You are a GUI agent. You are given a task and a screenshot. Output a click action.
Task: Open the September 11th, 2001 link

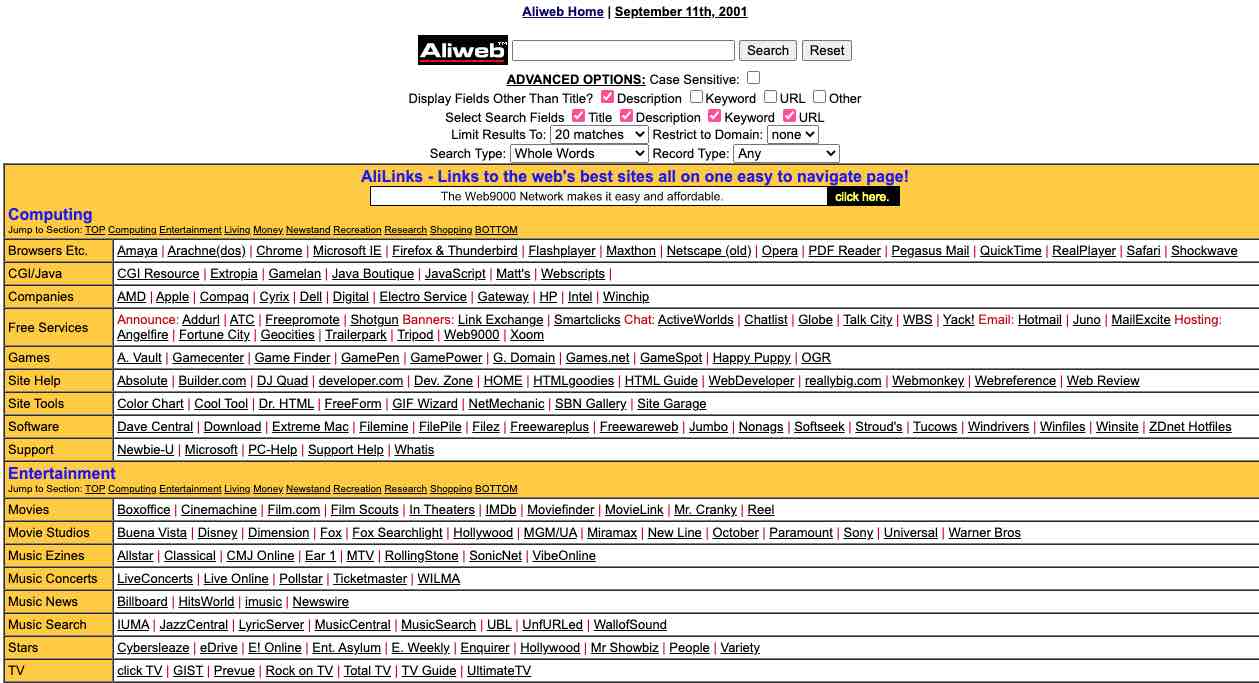(681, 12)
